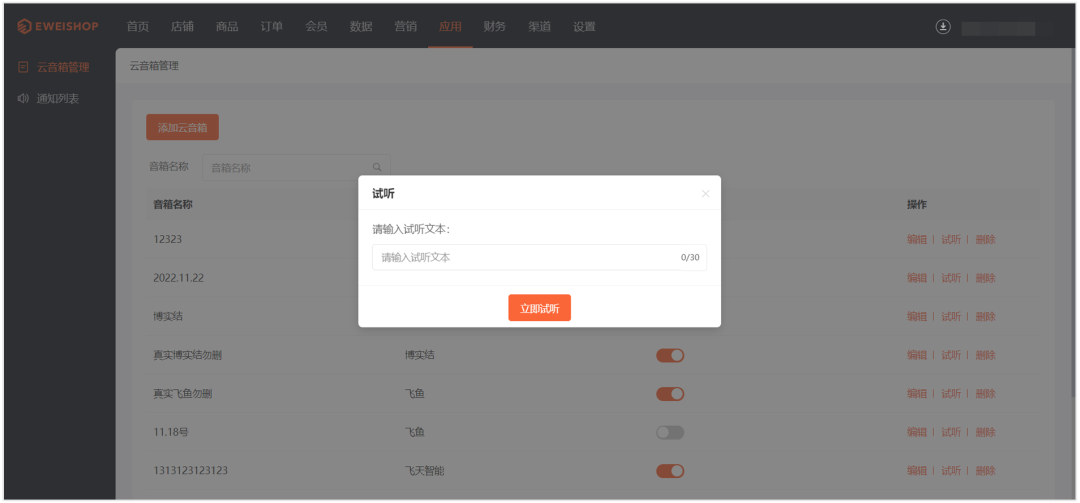Click the 云音箱管理 sidebar icon

click(23, 68)
